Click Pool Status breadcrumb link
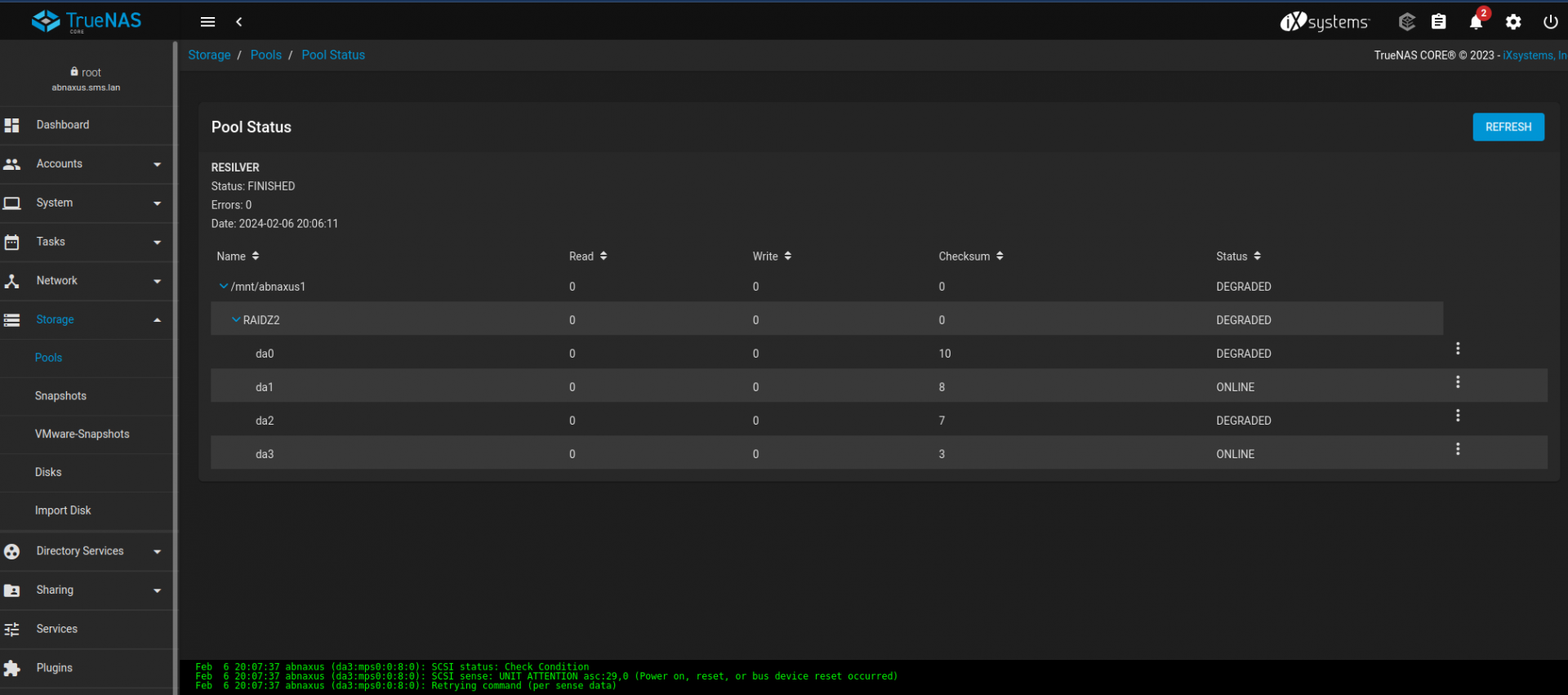1568x695 pixels. click(333, 55)
